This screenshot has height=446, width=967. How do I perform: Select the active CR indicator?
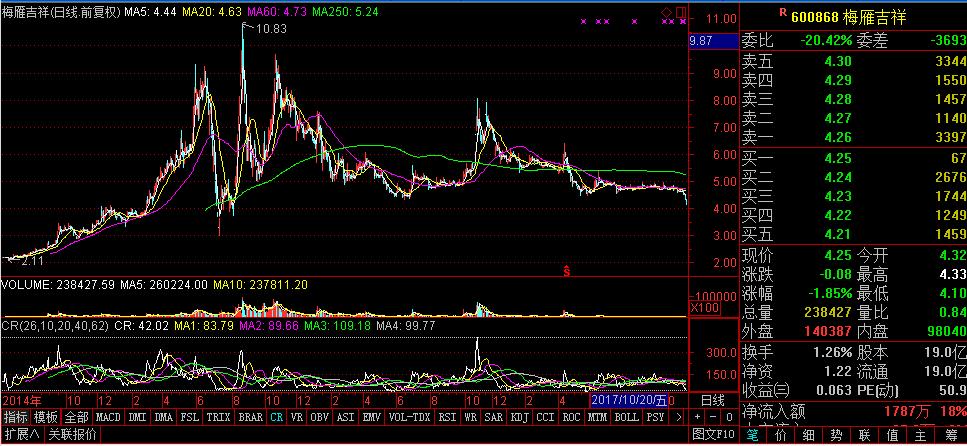coord(276,417)
